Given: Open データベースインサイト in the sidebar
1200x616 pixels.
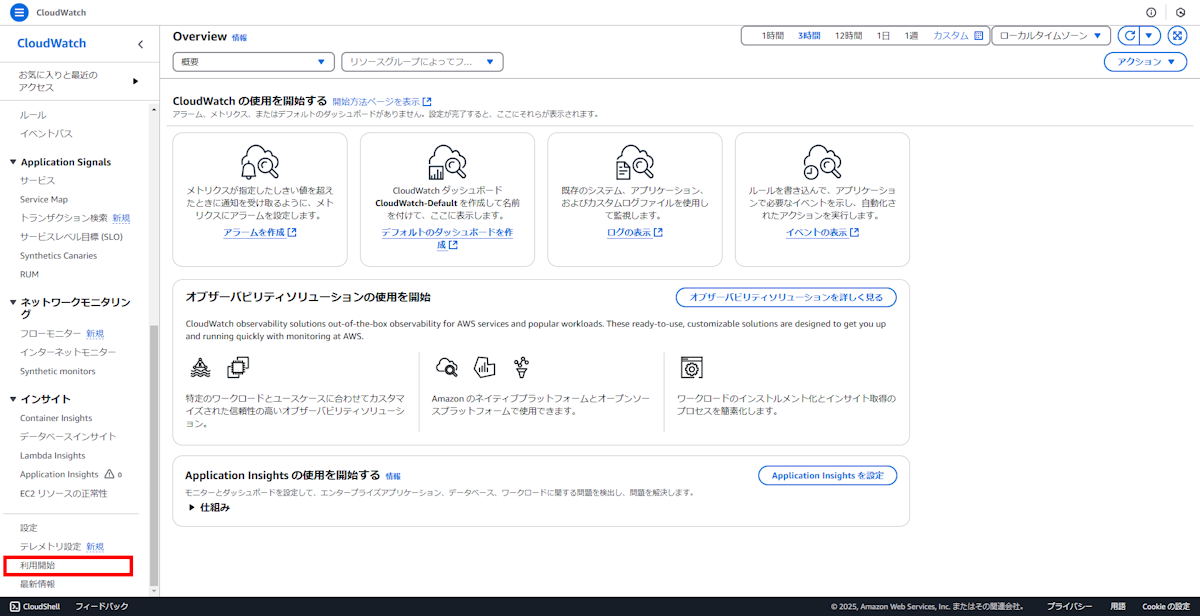Looking at the screenshot, I should (68, 437).
